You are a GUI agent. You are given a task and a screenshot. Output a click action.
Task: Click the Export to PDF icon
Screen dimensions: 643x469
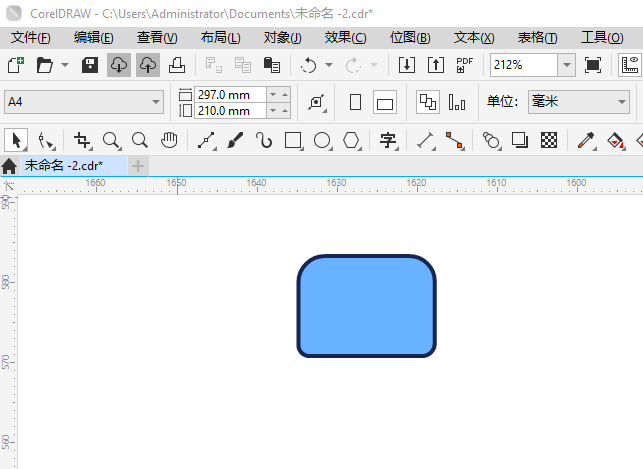(x=464, y=65)
